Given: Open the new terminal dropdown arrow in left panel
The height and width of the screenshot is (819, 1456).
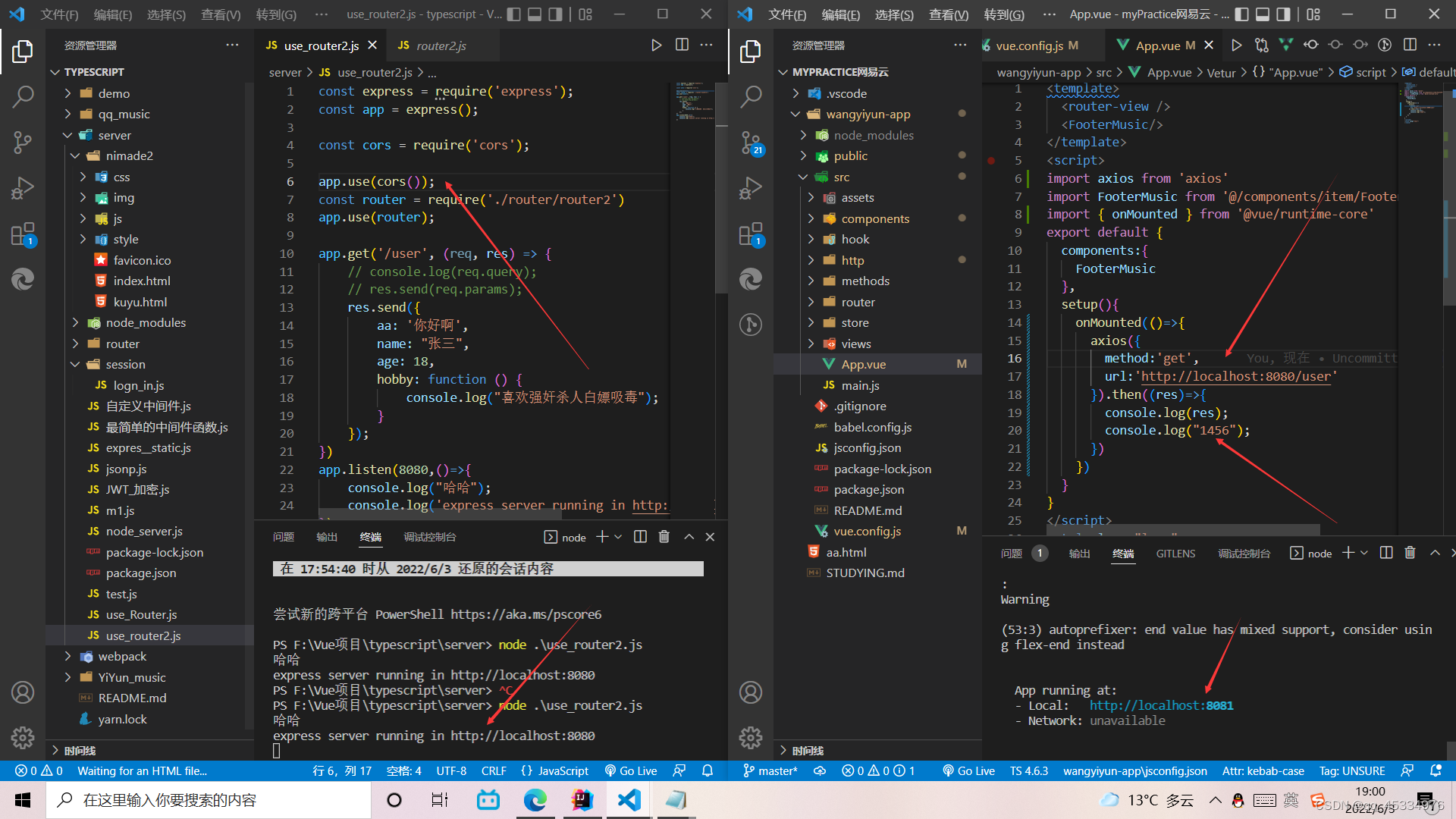Looking at the screenshot, I should (618, 537).
